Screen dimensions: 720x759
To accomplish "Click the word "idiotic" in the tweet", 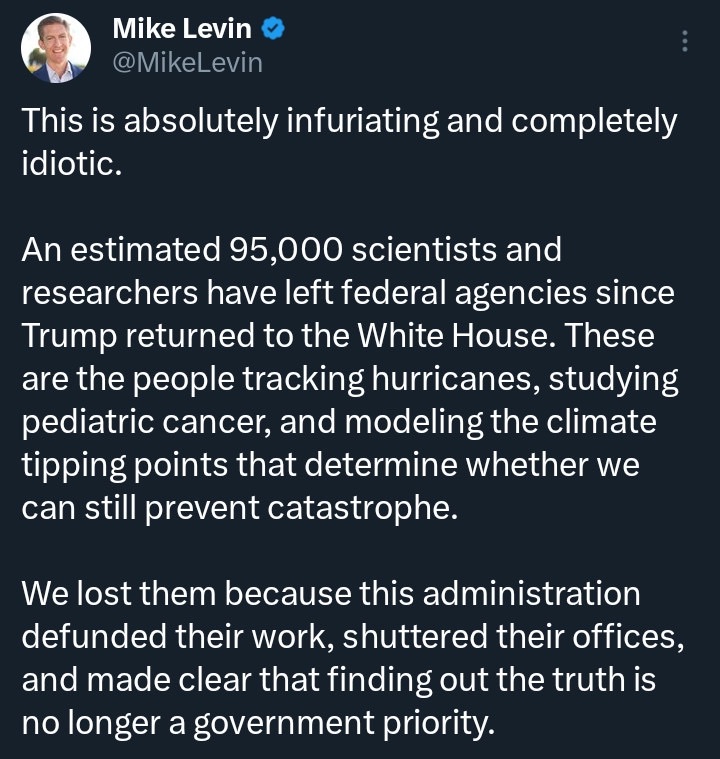I will (70, 164).
